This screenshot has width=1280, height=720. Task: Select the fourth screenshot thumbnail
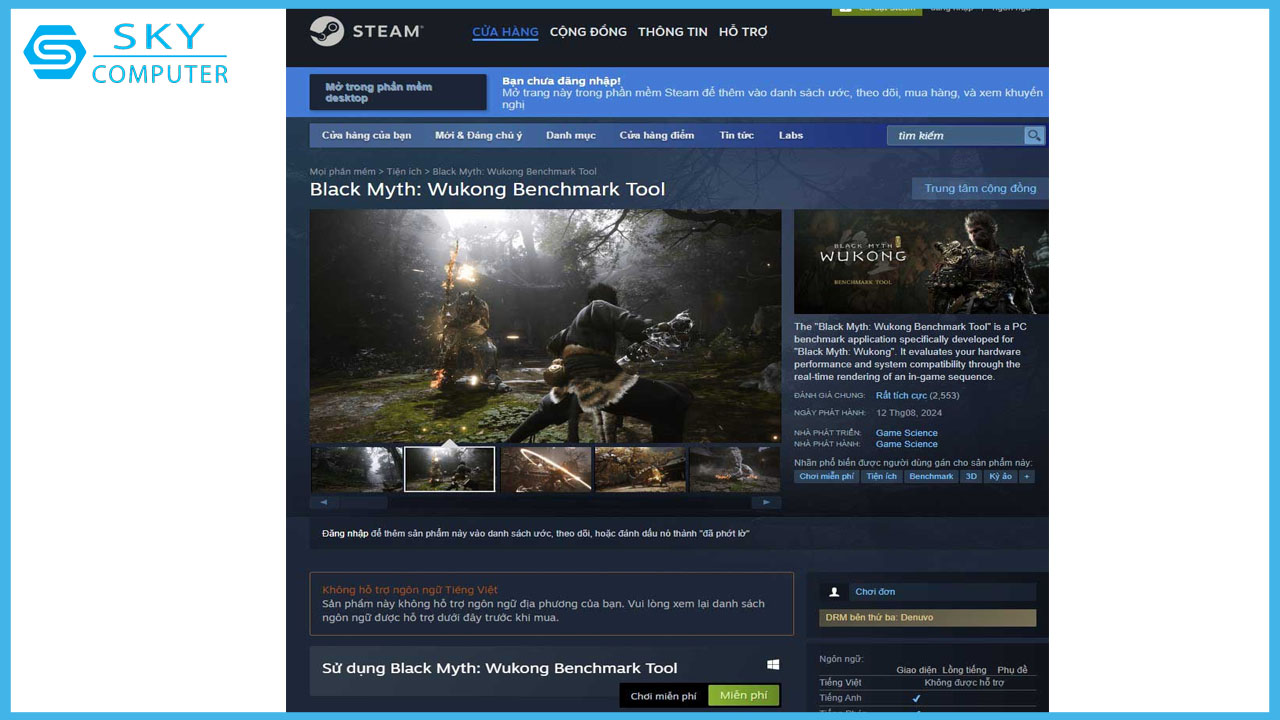click(x=640, y=469)
